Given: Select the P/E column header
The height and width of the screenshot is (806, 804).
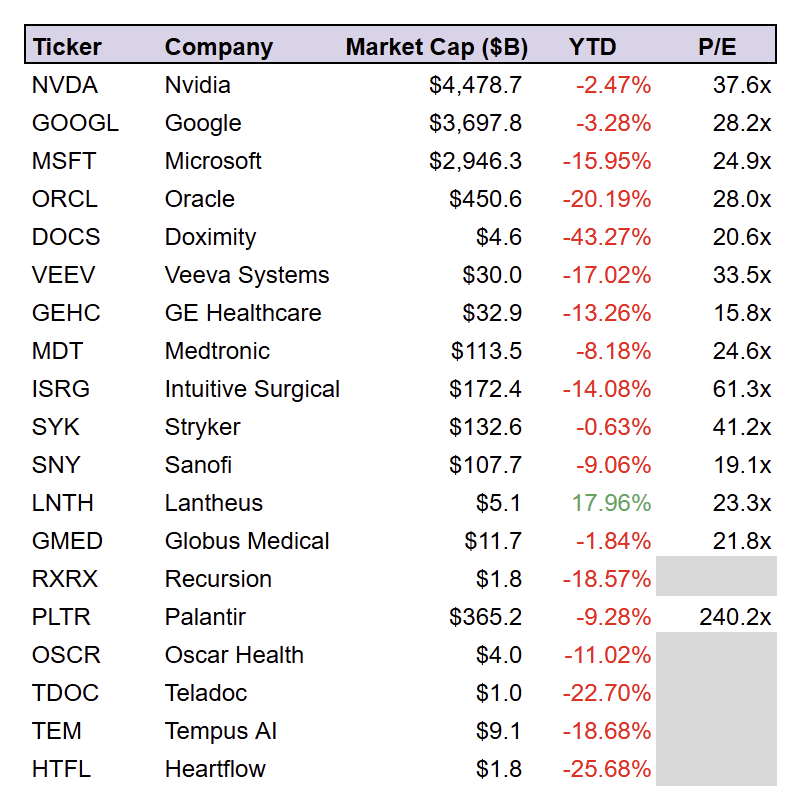Looking at the screenshot, I should pyautogui.click(x=717, y=47).
